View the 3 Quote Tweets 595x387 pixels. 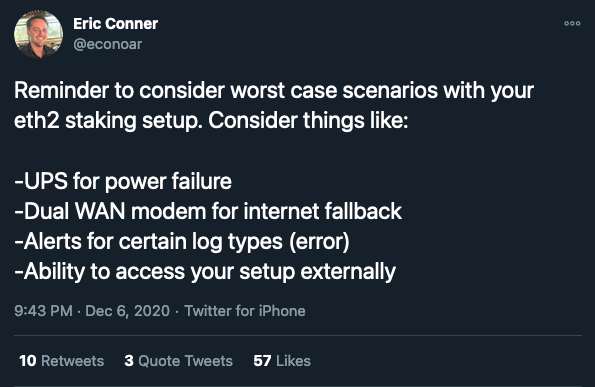[178, 361]
